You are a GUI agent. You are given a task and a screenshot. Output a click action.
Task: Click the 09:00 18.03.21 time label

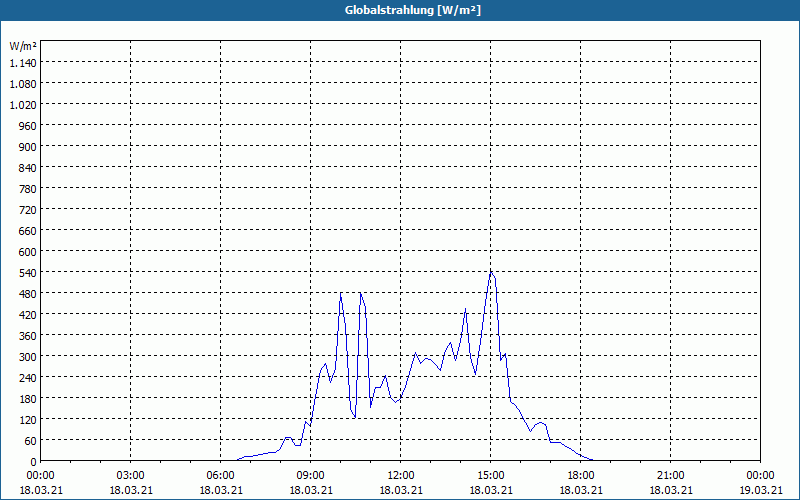pyautogui.click(x=311, y=483)
